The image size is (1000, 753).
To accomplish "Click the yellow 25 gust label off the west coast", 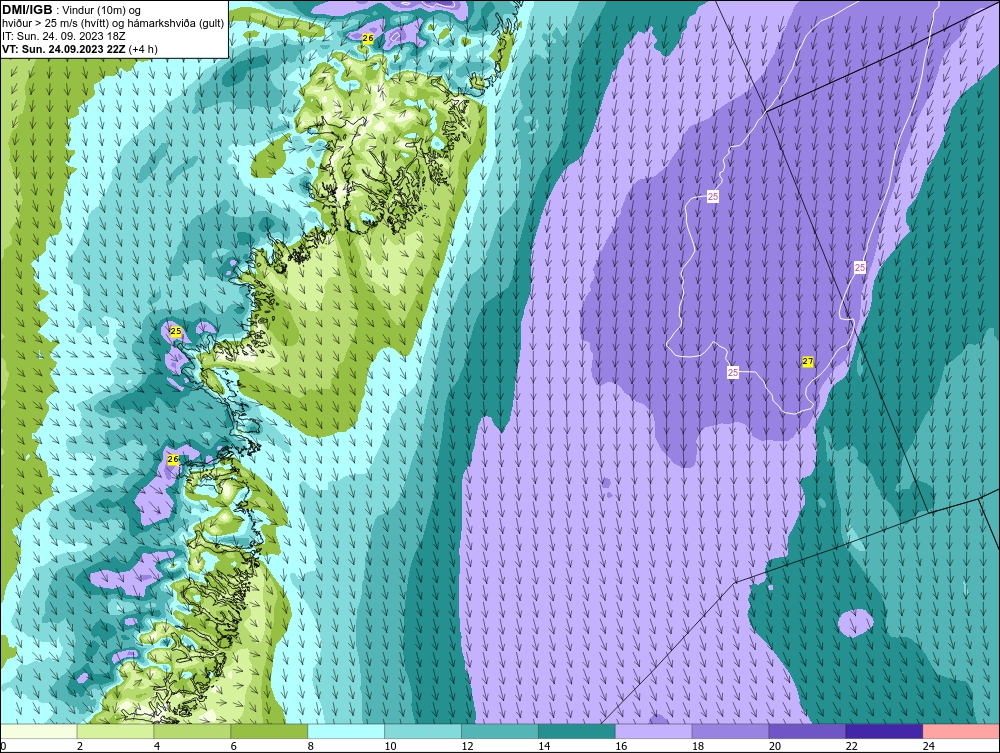I will click(x=175, y=332).
